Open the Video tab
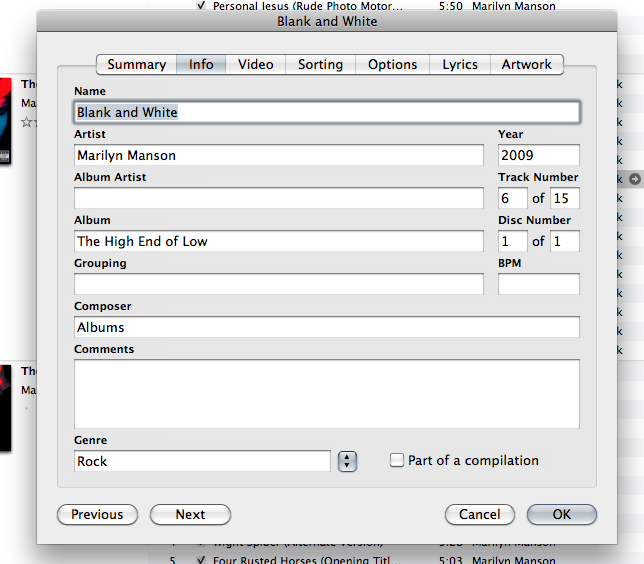The height and width of the screenshot is (564, 644). (255, 64)
